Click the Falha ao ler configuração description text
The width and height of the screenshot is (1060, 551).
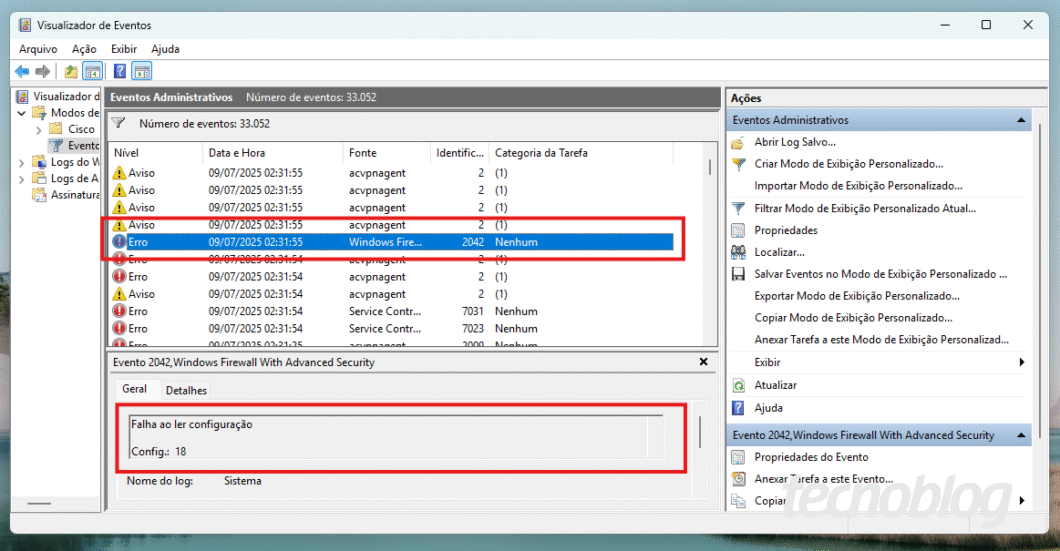coord(191,425)
